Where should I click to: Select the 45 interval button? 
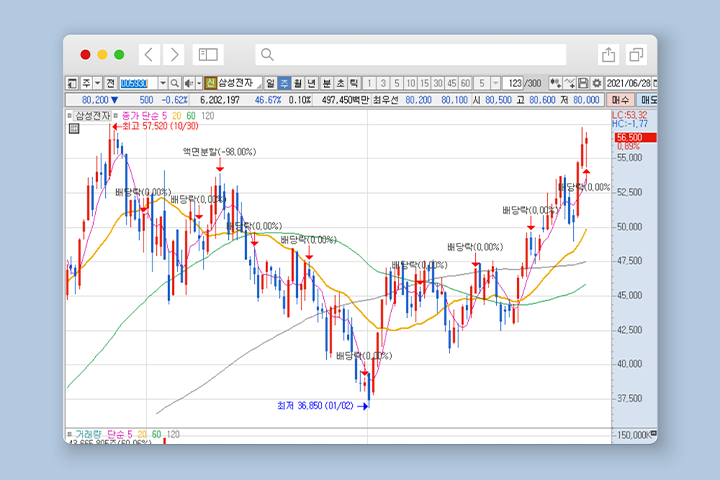pos(452,83)
